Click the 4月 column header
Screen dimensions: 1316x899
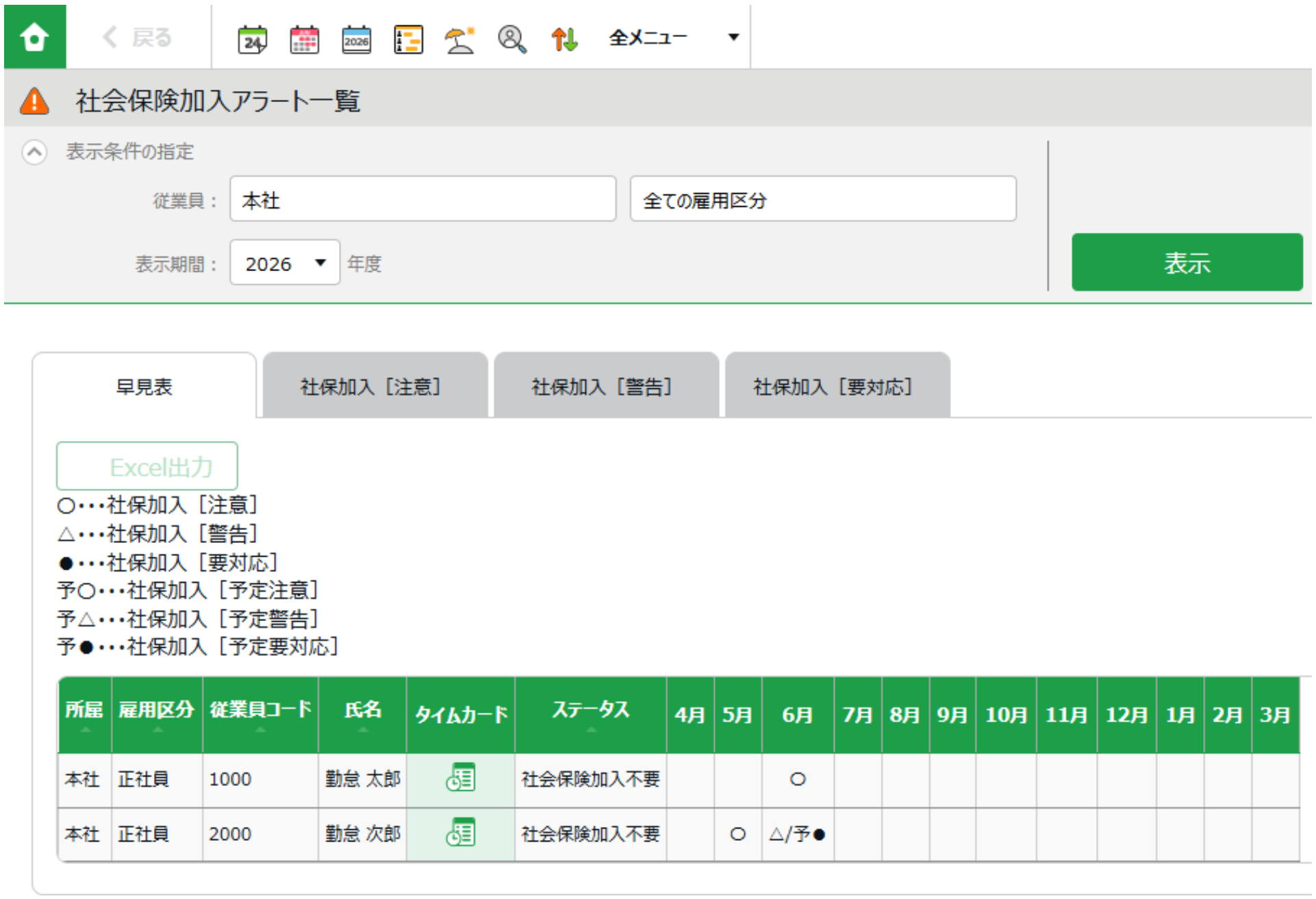pos(689,715)
